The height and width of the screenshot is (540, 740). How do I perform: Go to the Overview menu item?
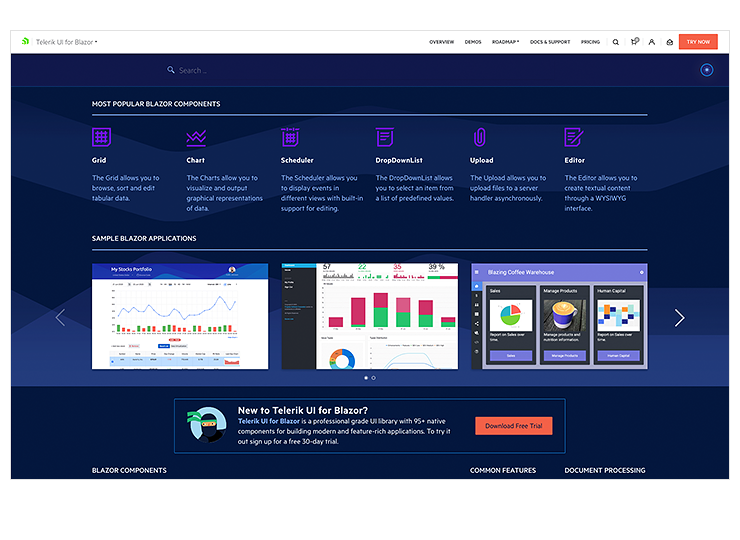point(441,42)
